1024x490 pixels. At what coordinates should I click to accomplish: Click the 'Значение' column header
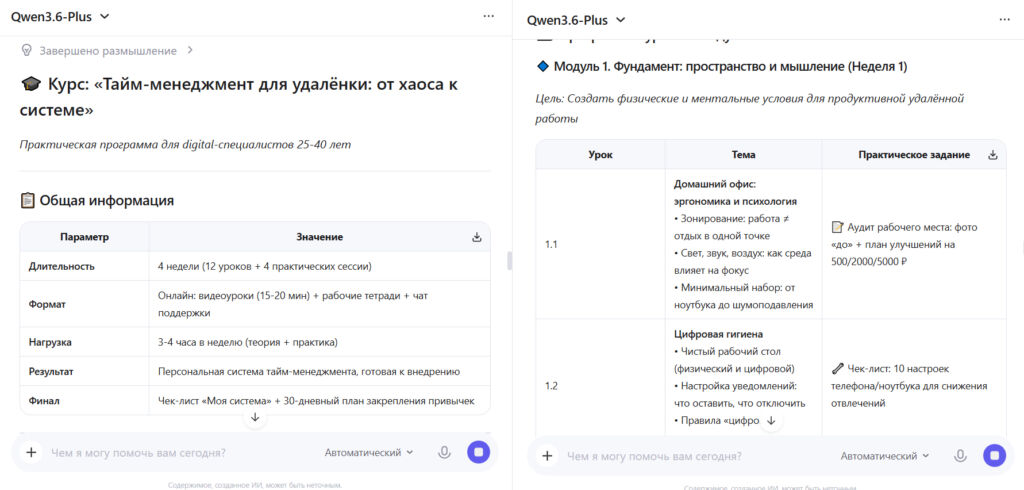pyautogui.click(x=319, y=237)
